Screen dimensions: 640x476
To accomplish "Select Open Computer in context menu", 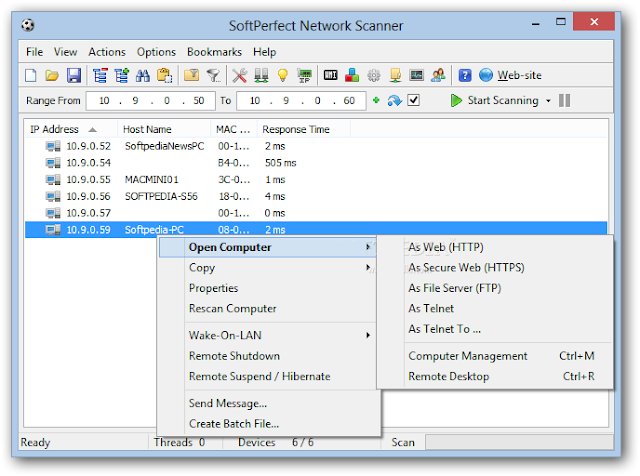I will [268, 247].
